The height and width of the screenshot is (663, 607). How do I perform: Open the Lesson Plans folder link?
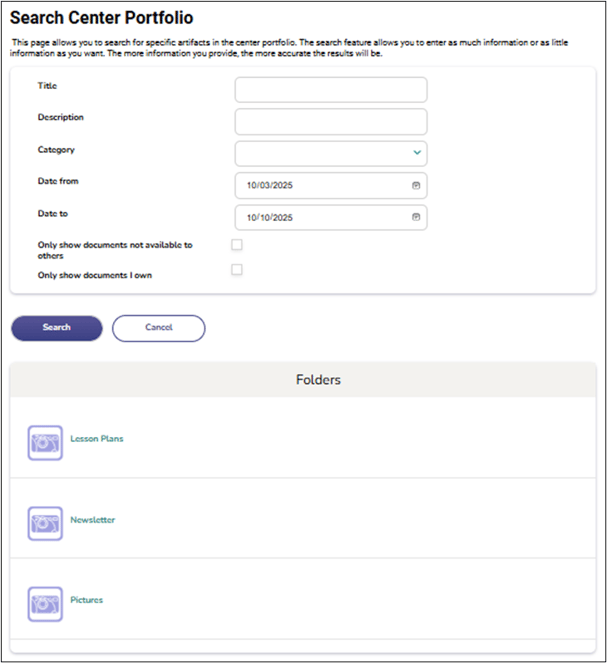pyautogui.click(x=97, y=439)
